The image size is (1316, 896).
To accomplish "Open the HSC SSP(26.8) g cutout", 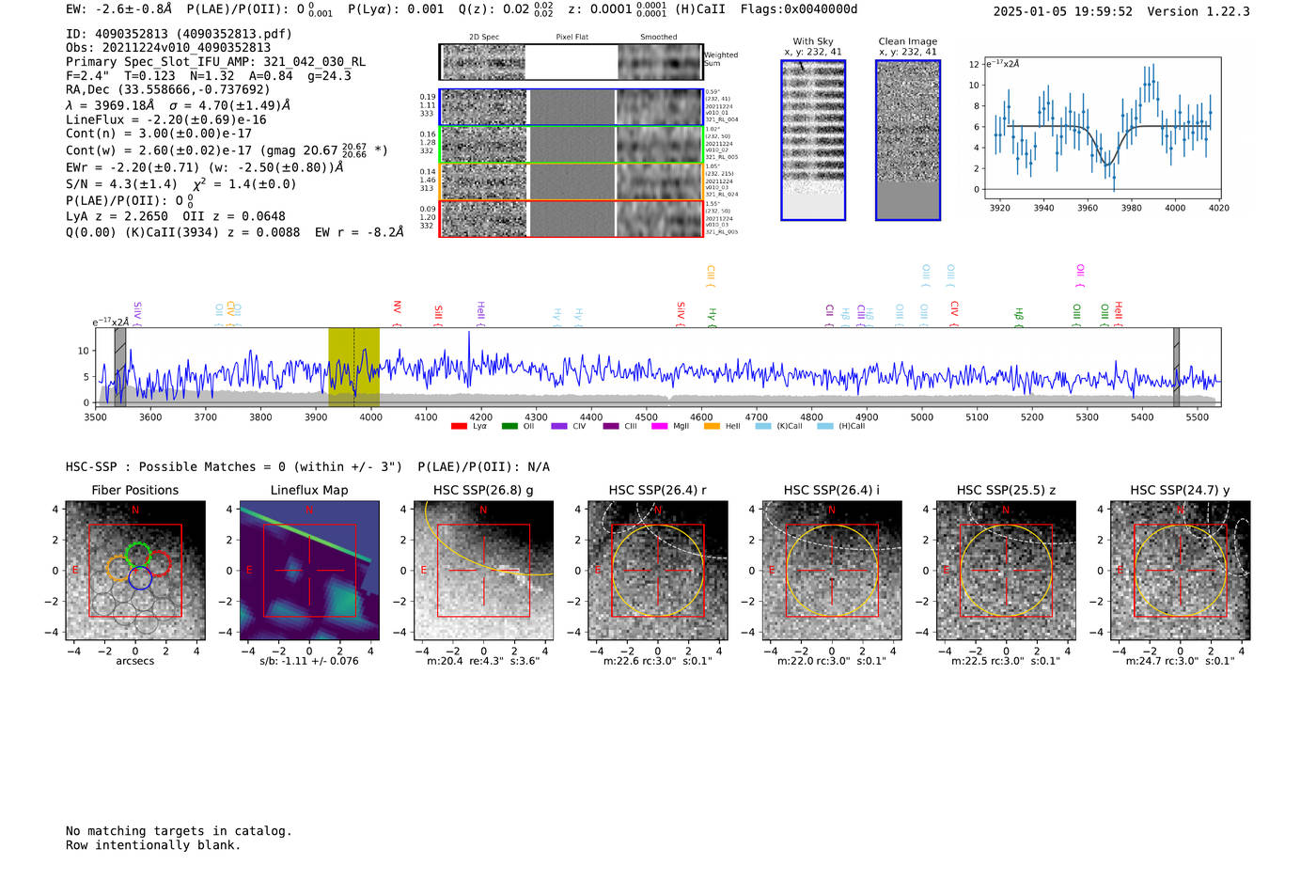I will 483,571.
